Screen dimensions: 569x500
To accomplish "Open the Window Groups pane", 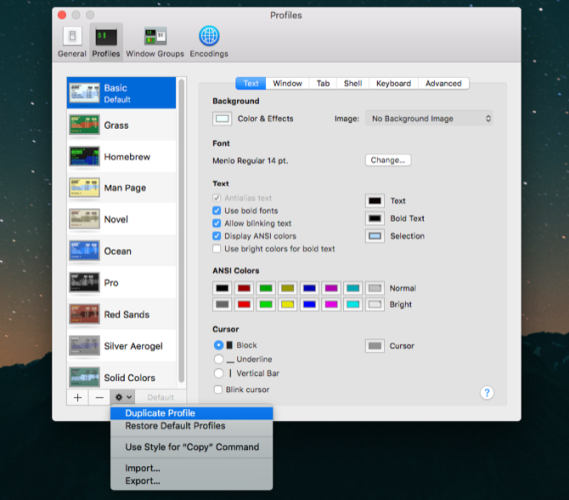I will [155, 42].
